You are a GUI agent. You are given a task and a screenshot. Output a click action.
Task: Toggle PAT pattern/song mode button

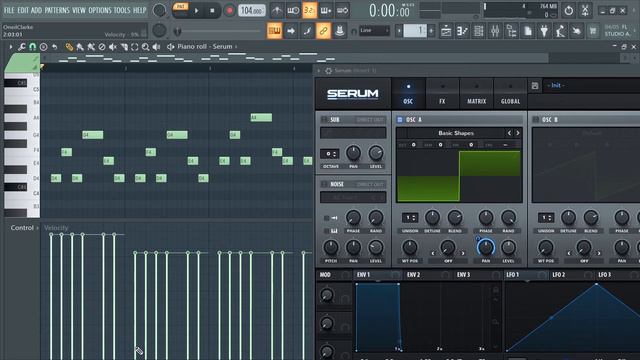tap(180, 7)
